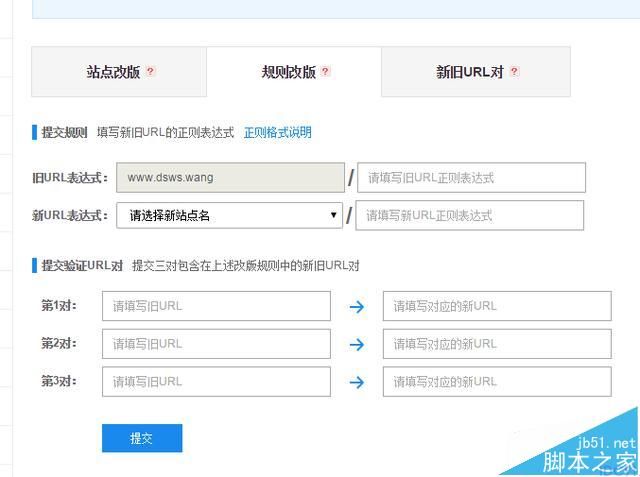
Task: Click the help icon beside 新旧URL对
Action: [514, 71]
